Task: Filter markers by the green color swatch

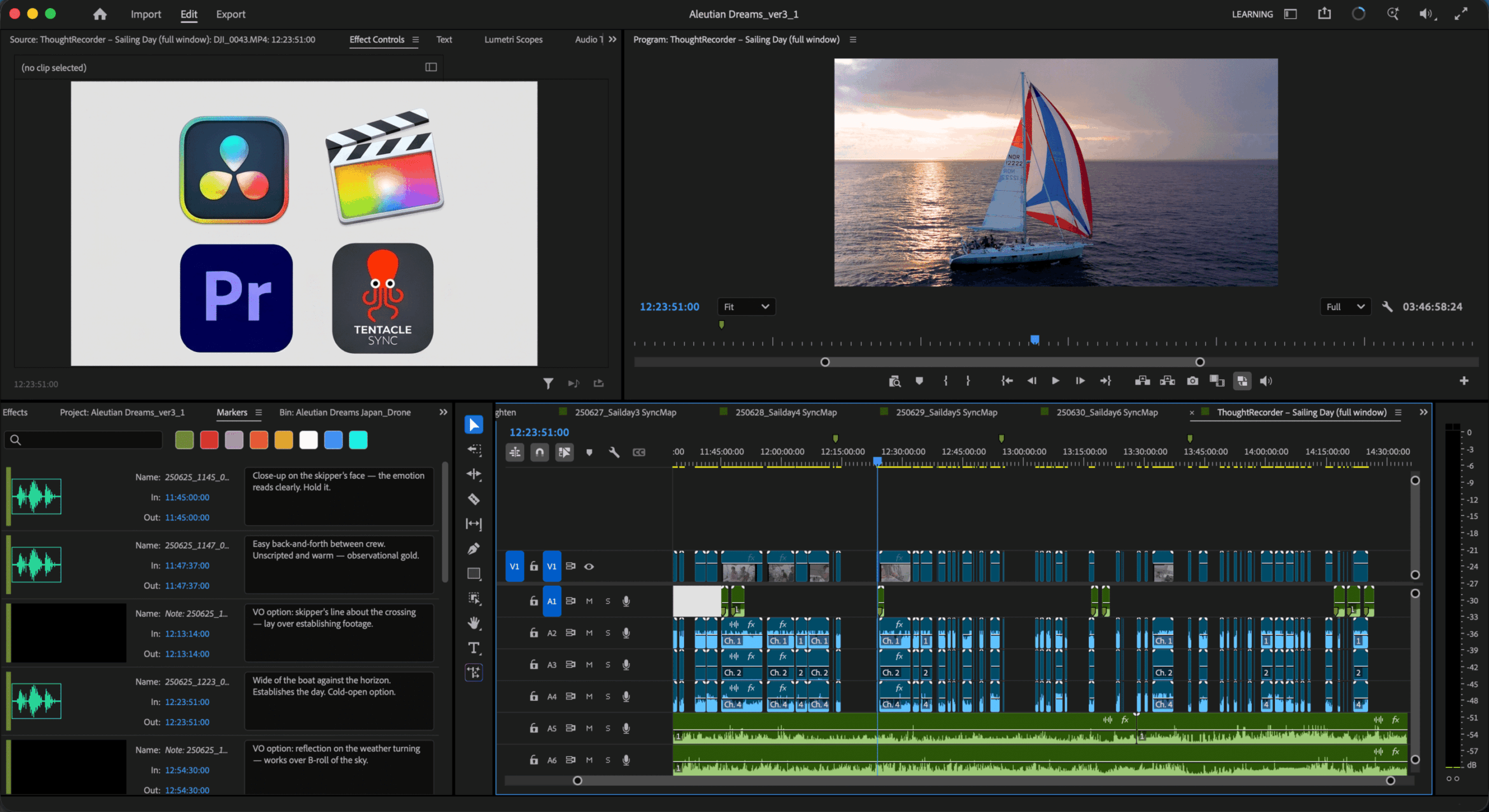Action: [x=184, y=440]
